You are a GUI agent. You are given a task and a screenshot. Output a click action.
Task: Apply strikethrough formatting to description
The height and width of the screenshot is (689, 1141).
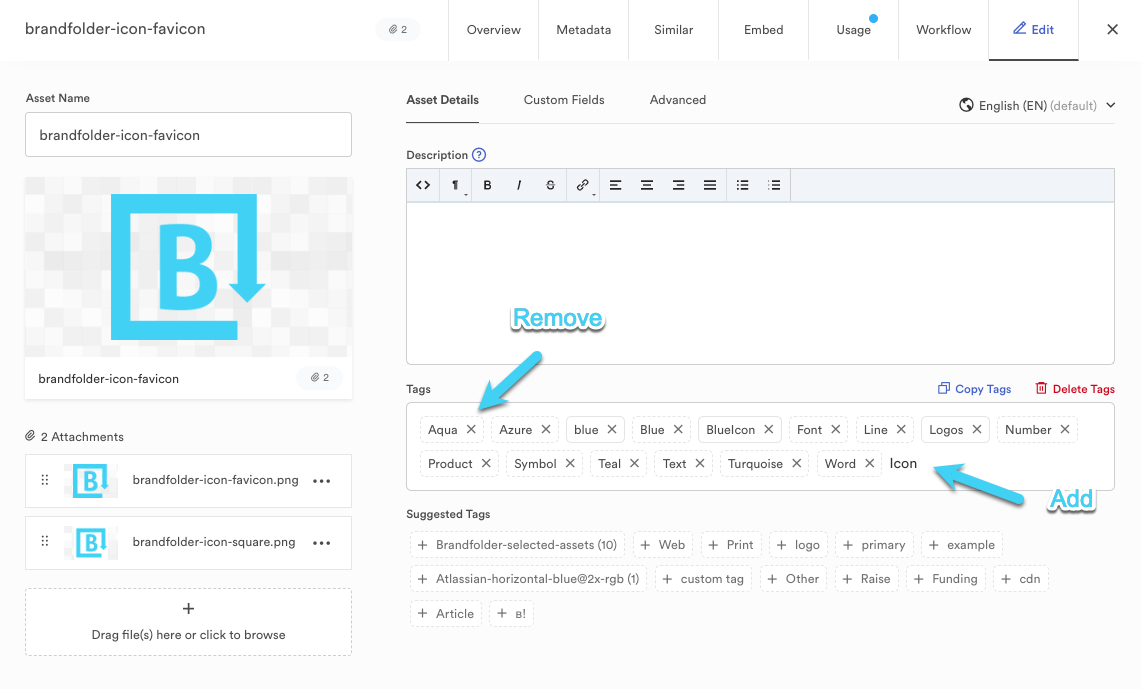pos(550,186)
